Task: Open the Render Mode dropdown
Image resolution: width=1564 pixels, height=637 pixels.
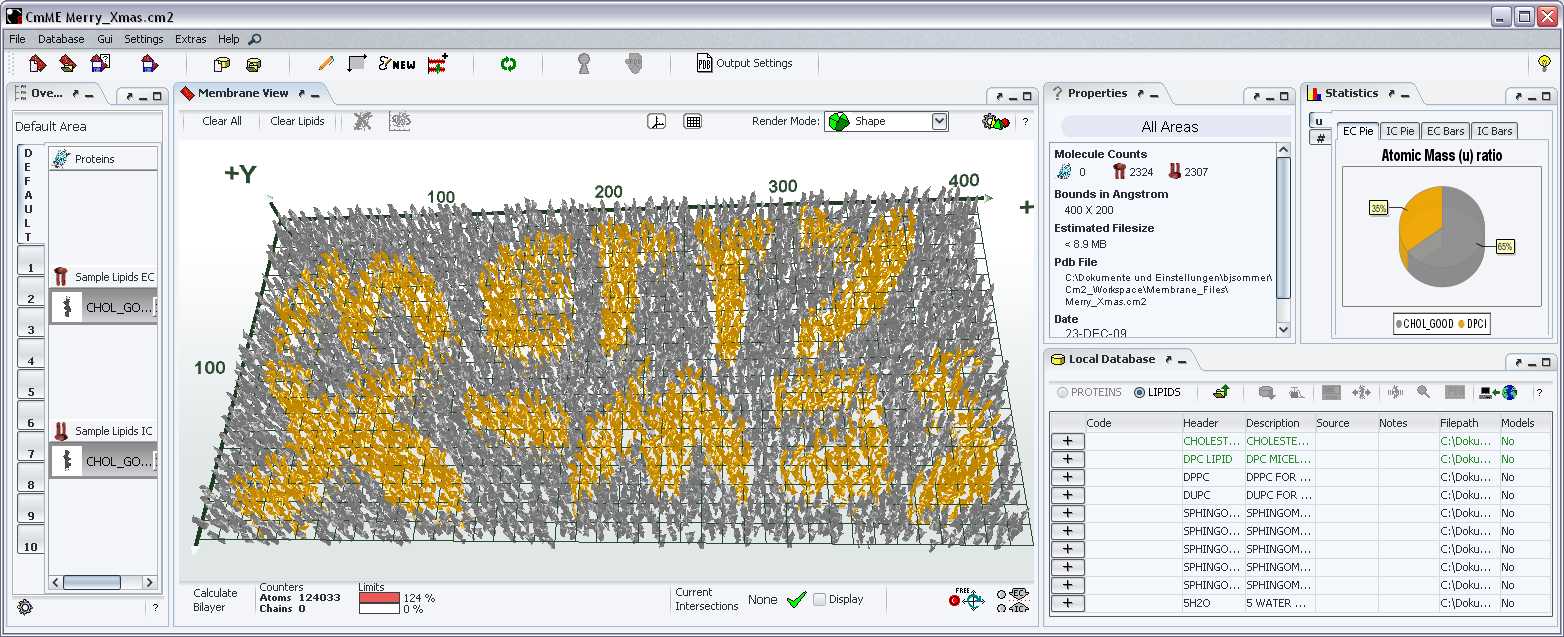Action: pos(936,120)
